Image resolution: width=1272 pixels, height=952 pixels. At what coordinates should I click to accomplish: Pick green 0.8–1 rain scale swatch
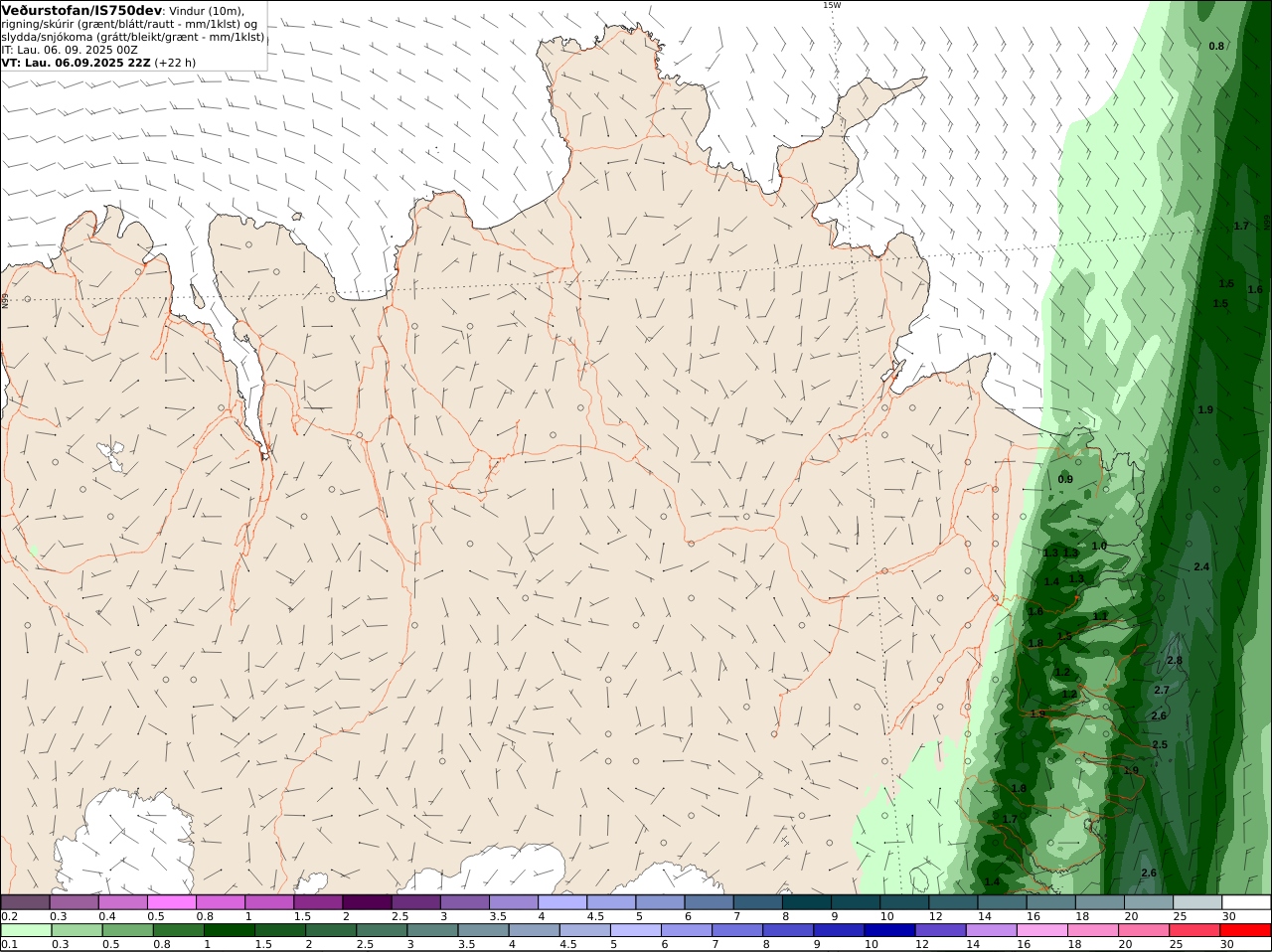pos(178,930)
